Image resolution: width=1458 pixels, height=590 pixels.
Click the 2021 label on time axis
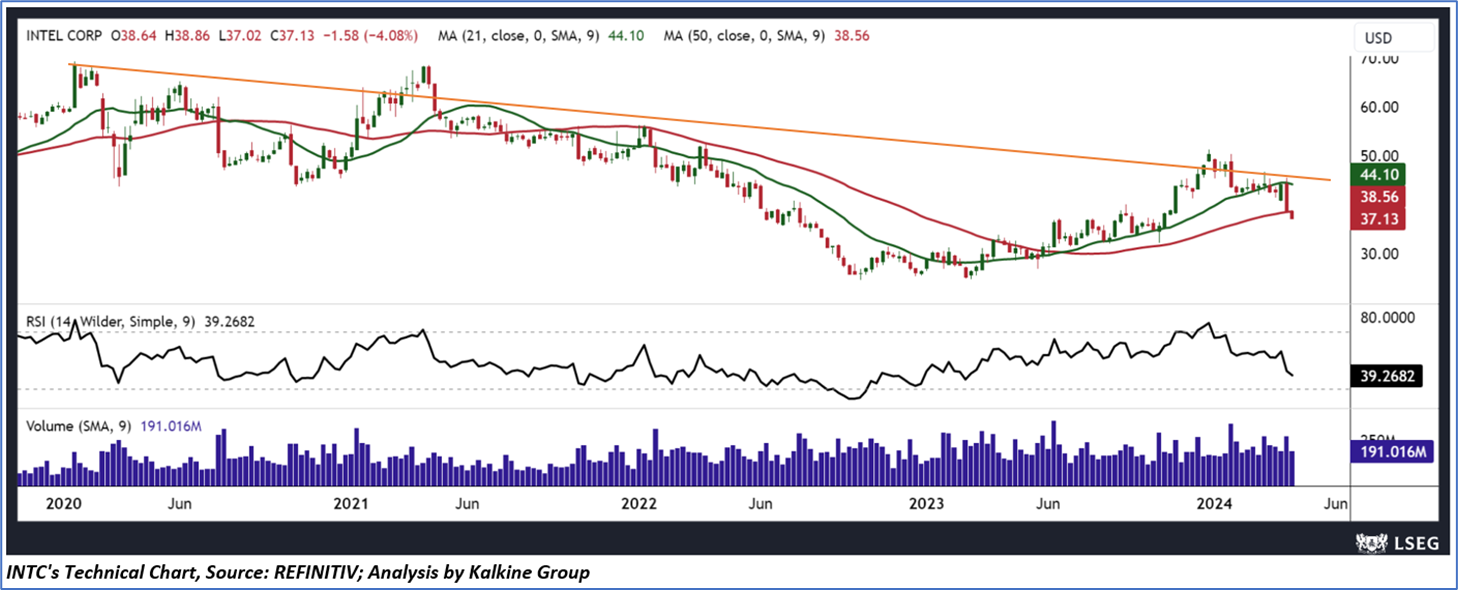tap(352, 503)
